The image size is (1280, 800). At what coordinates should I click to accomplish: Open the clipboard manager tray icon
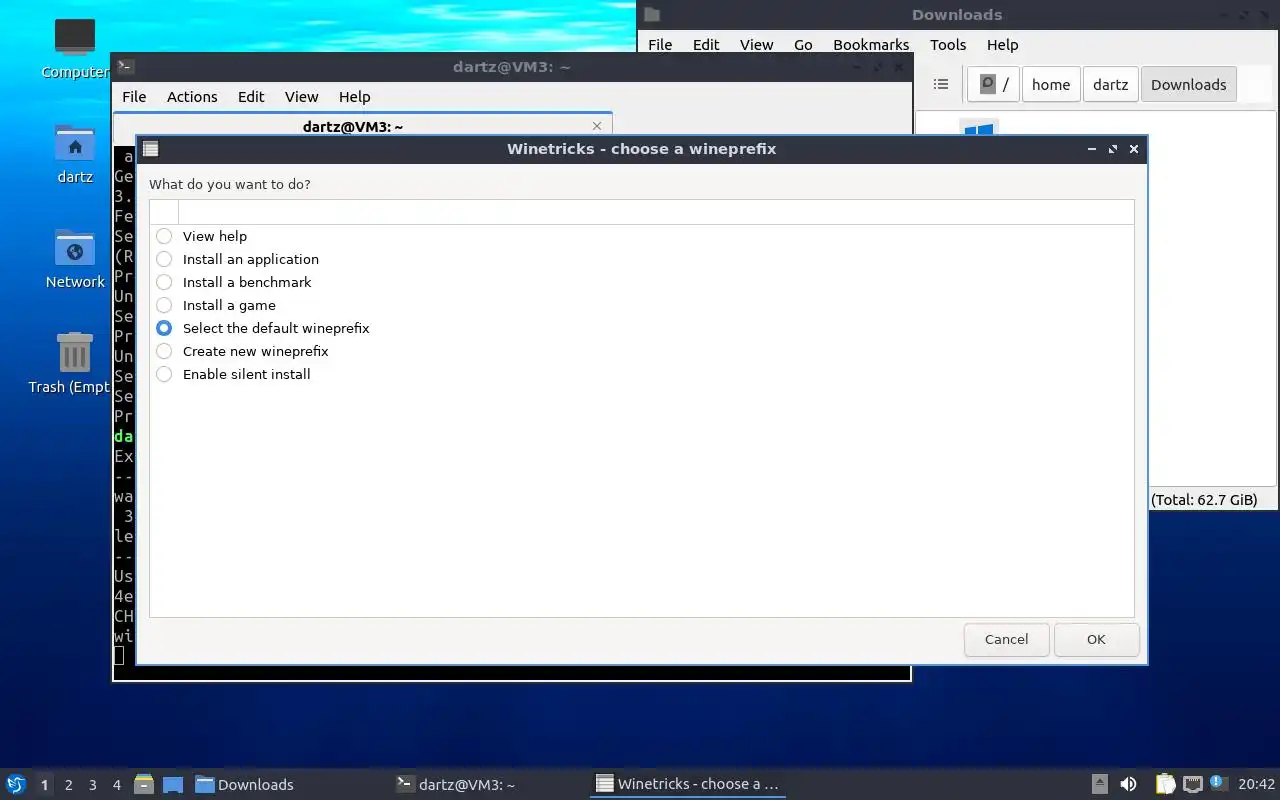[1165, 784]
